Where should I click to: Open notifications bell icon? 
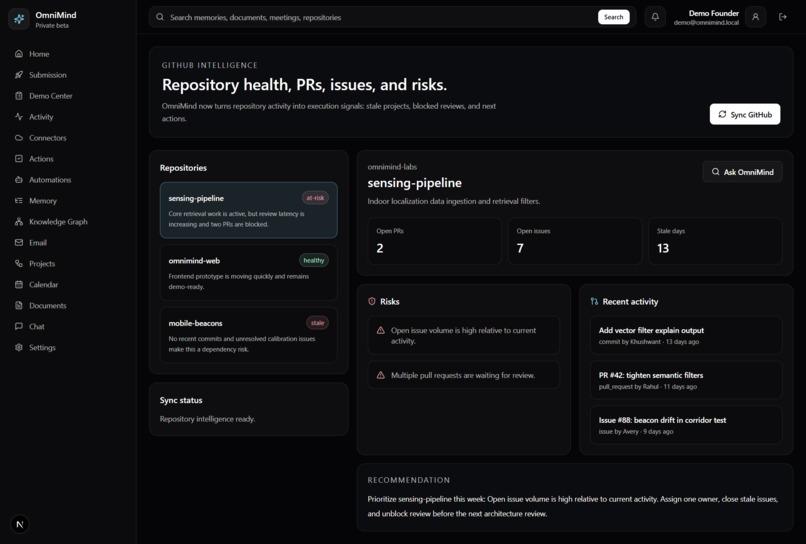(x=655, y=17)
